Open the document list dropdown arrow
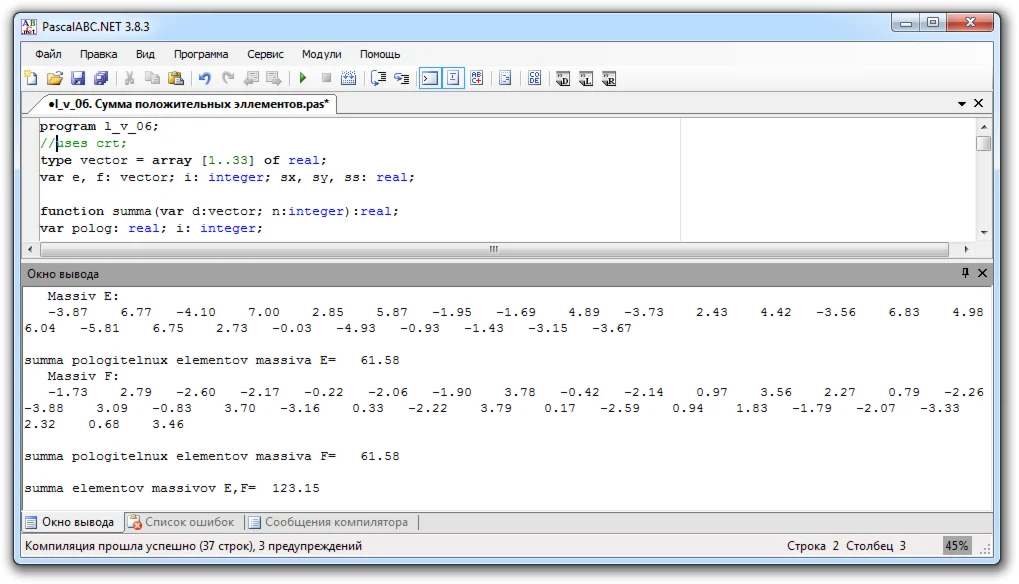Screen dimensions: 1019x584 (x=962, y=103)
